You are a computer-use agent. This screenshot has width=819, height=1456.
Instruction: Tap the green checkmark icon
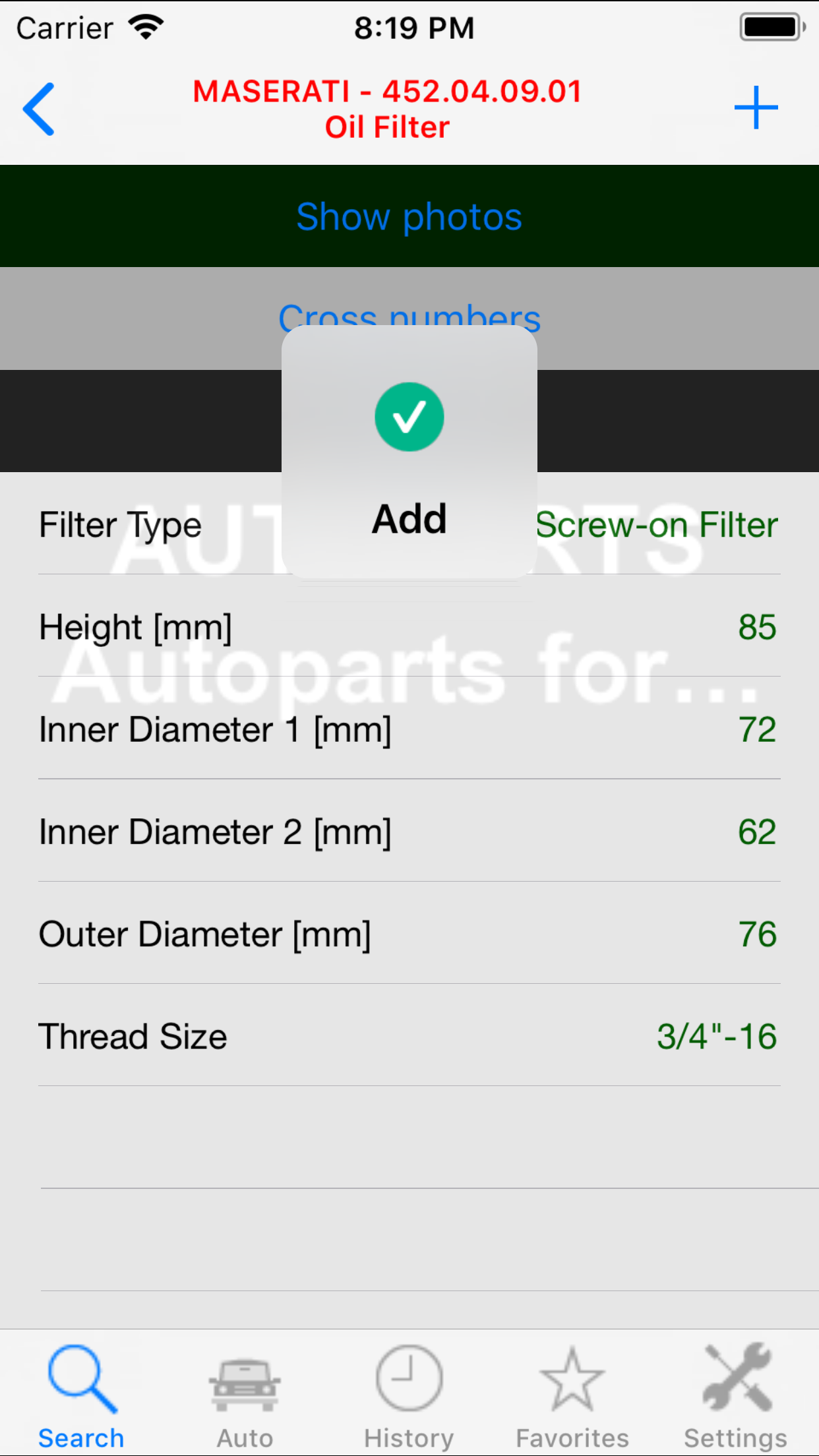[409, 417]
